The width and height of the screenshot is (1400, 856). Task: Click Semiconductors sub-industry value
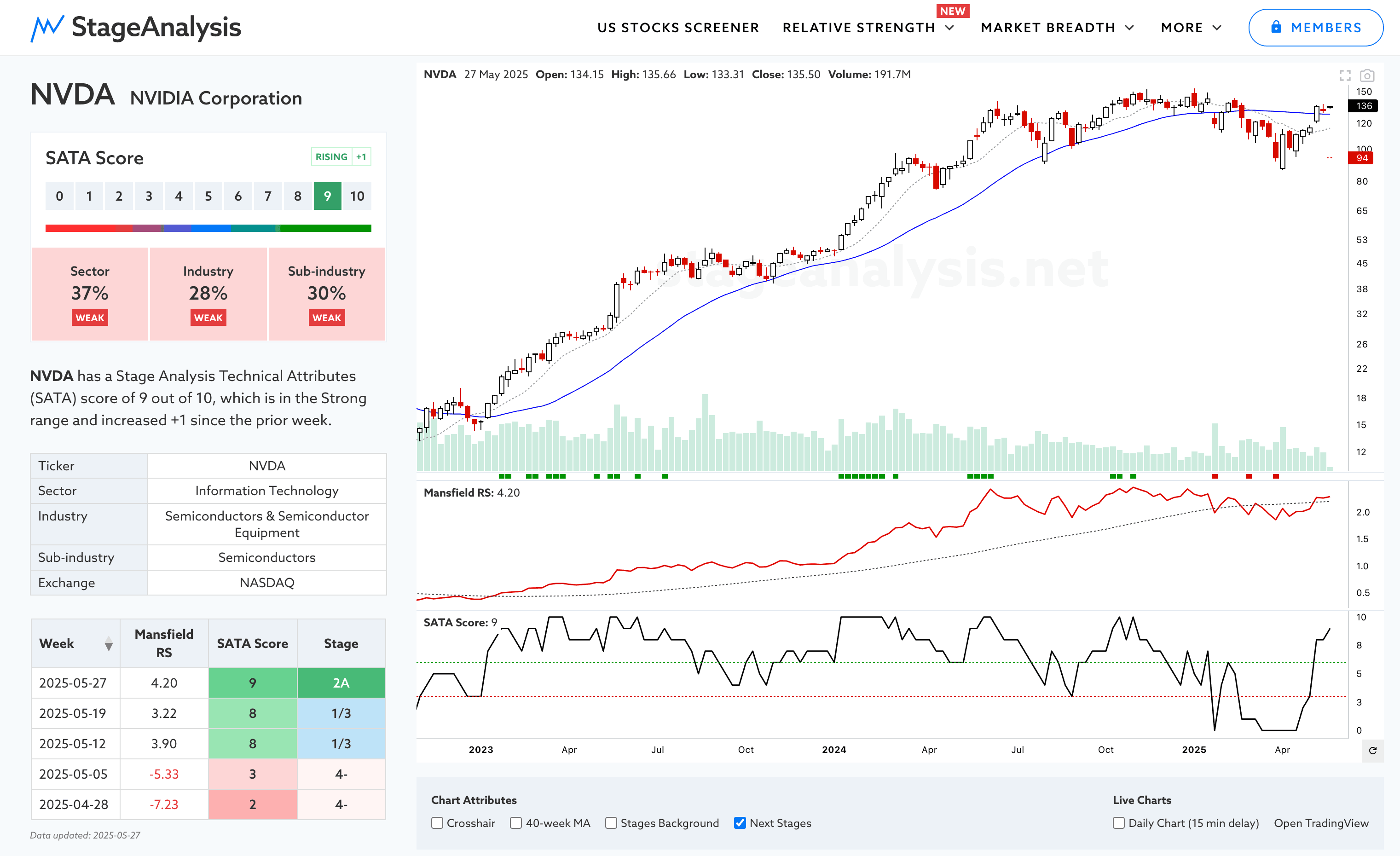(x=267, y=557)
